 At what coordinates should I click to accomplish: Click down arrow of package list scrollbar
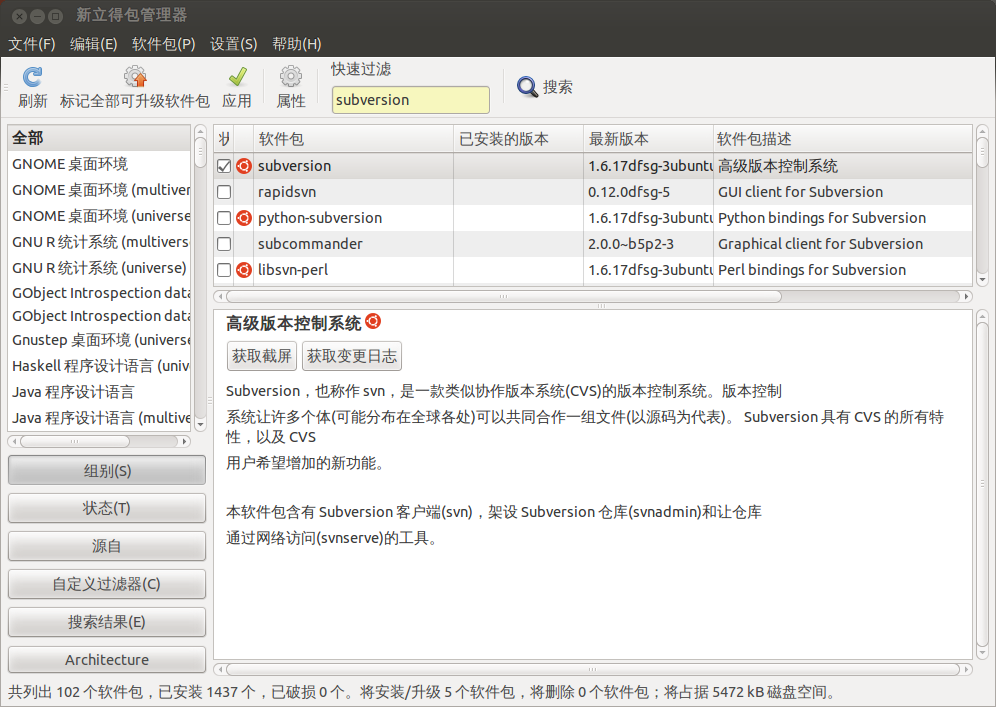[982, 279]
